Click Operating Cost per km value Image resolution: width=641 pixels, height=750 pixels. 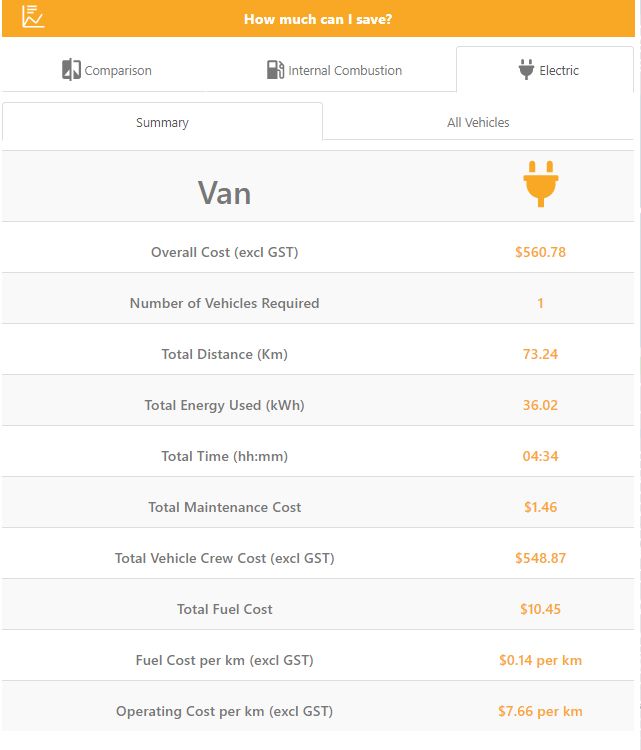point(541,711)
